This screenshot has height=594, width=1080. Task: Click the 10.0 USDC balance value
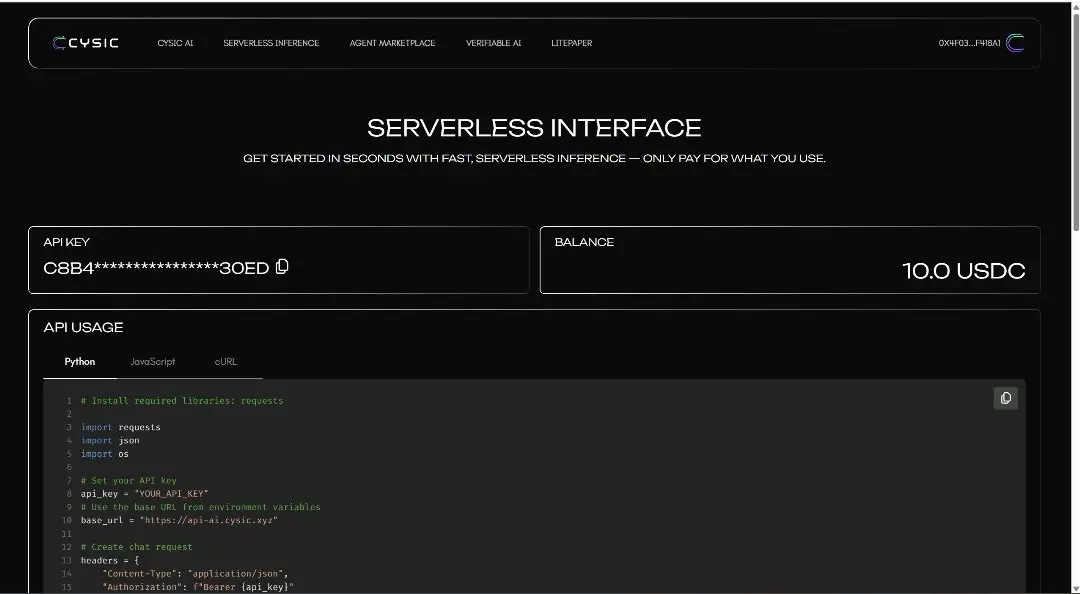(964, 271)
